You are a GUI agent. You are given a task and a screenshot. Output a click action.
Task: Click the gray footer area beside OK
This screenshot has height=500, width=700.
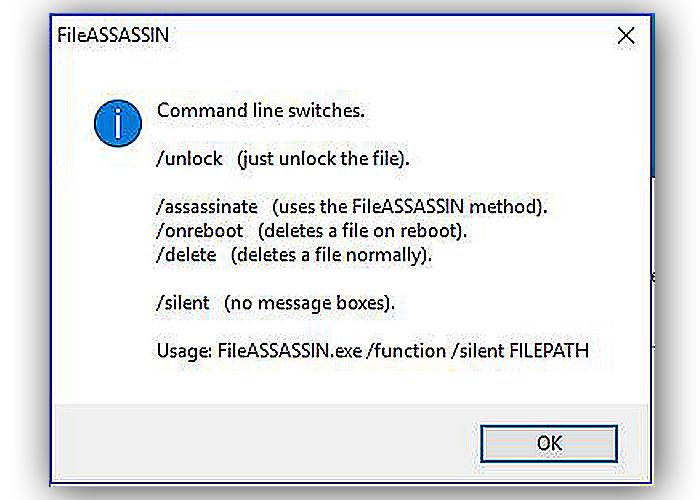pos(266,443)
